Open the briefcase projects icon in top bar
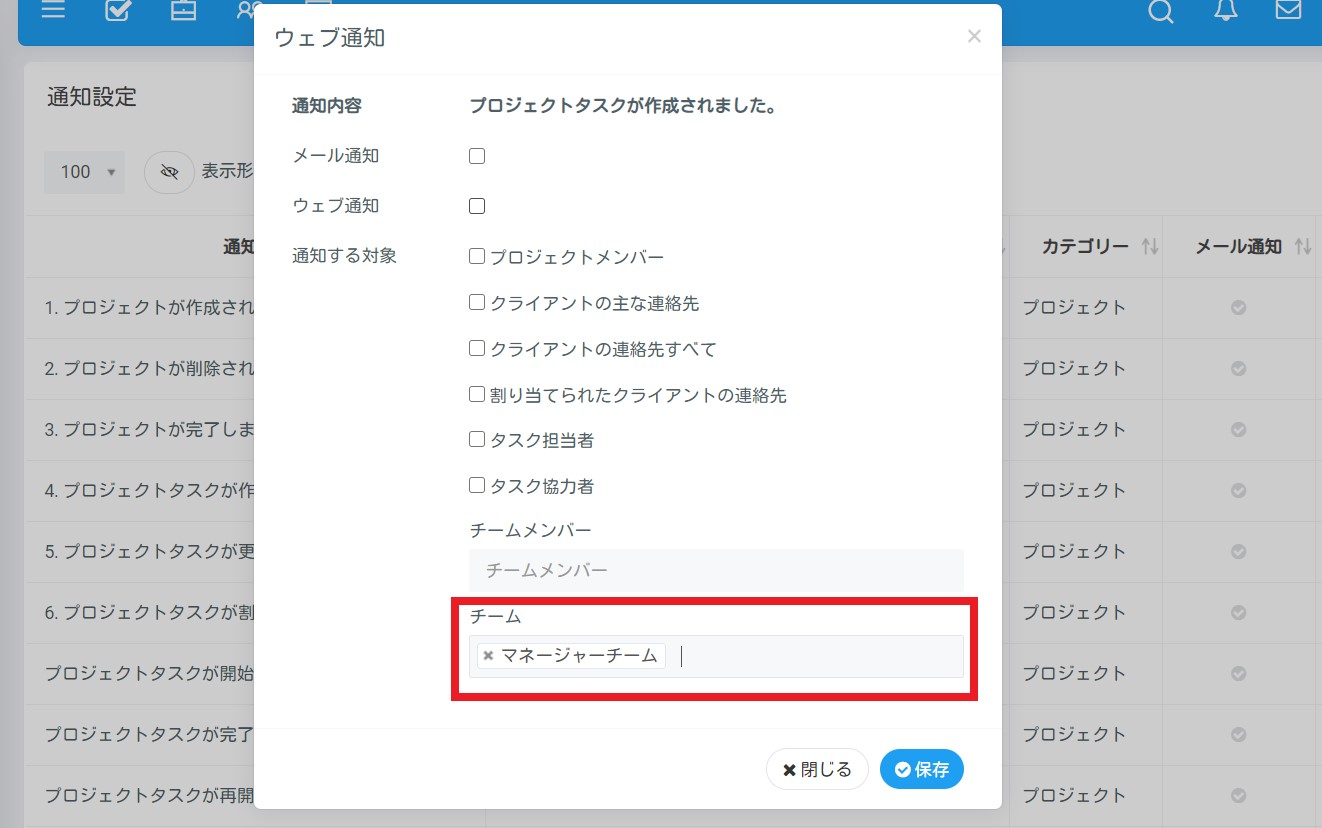This screenshot has height=828, width=1322. [x=183, y=10]
